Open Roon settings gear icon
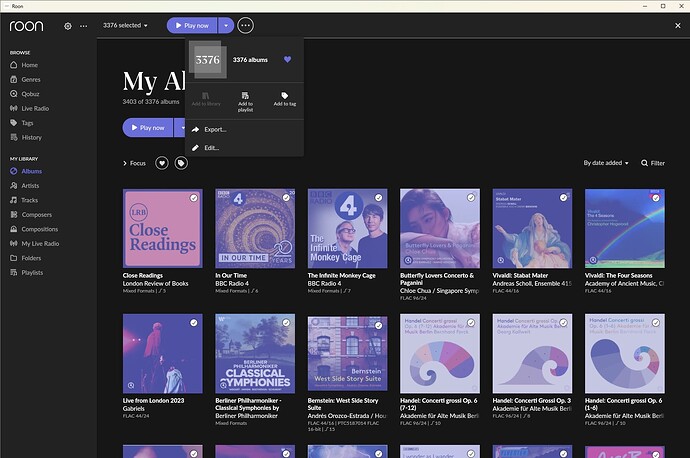690x458 pixels. click(x=67, y=26)
